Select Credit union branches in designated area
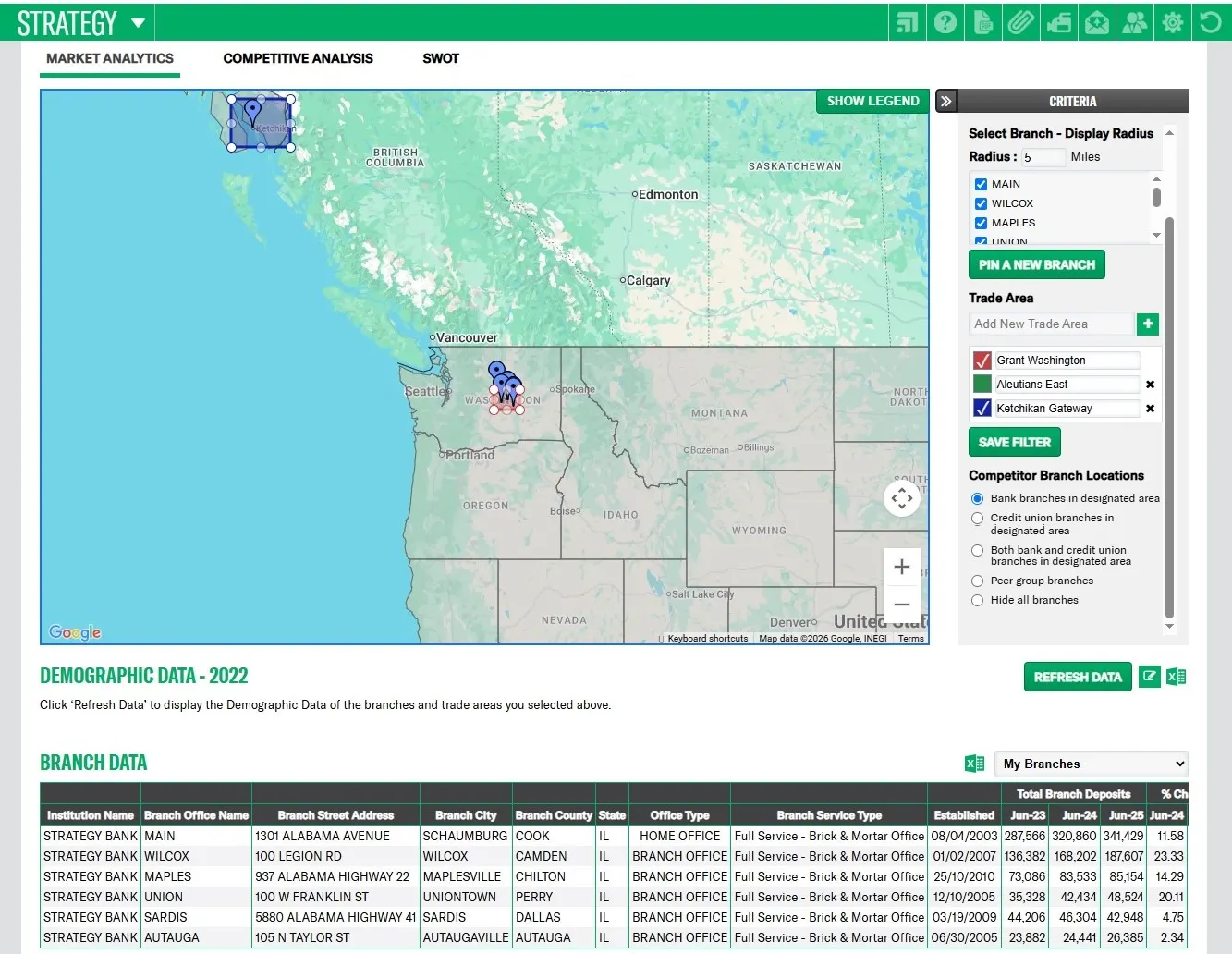The height and width of the screenshot is (954, 1232). pyautogui.click(x=977, y=519)
